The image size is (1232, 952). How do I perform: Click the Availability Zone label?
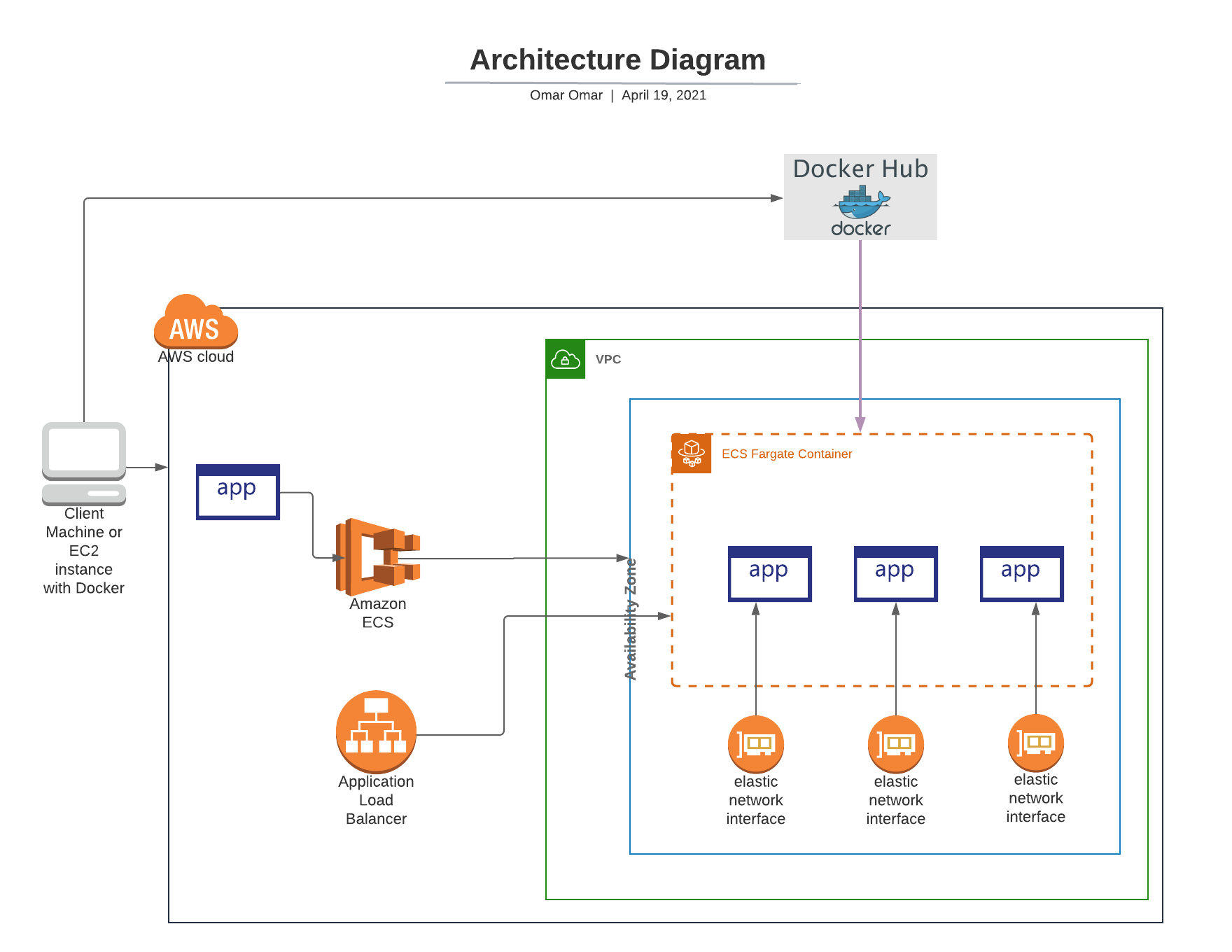(x=632, y=615)
